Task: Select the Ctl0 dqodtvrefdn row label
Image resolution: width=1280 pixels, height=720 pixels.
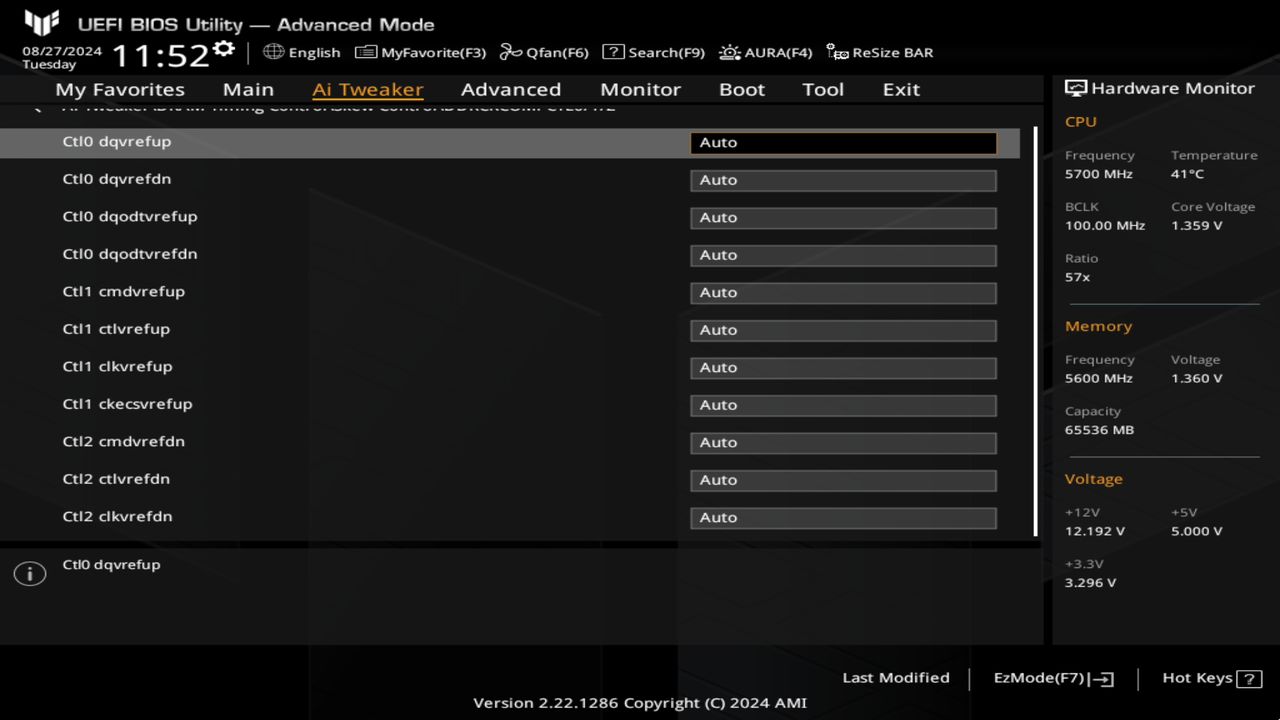Action: pos(130,254)
